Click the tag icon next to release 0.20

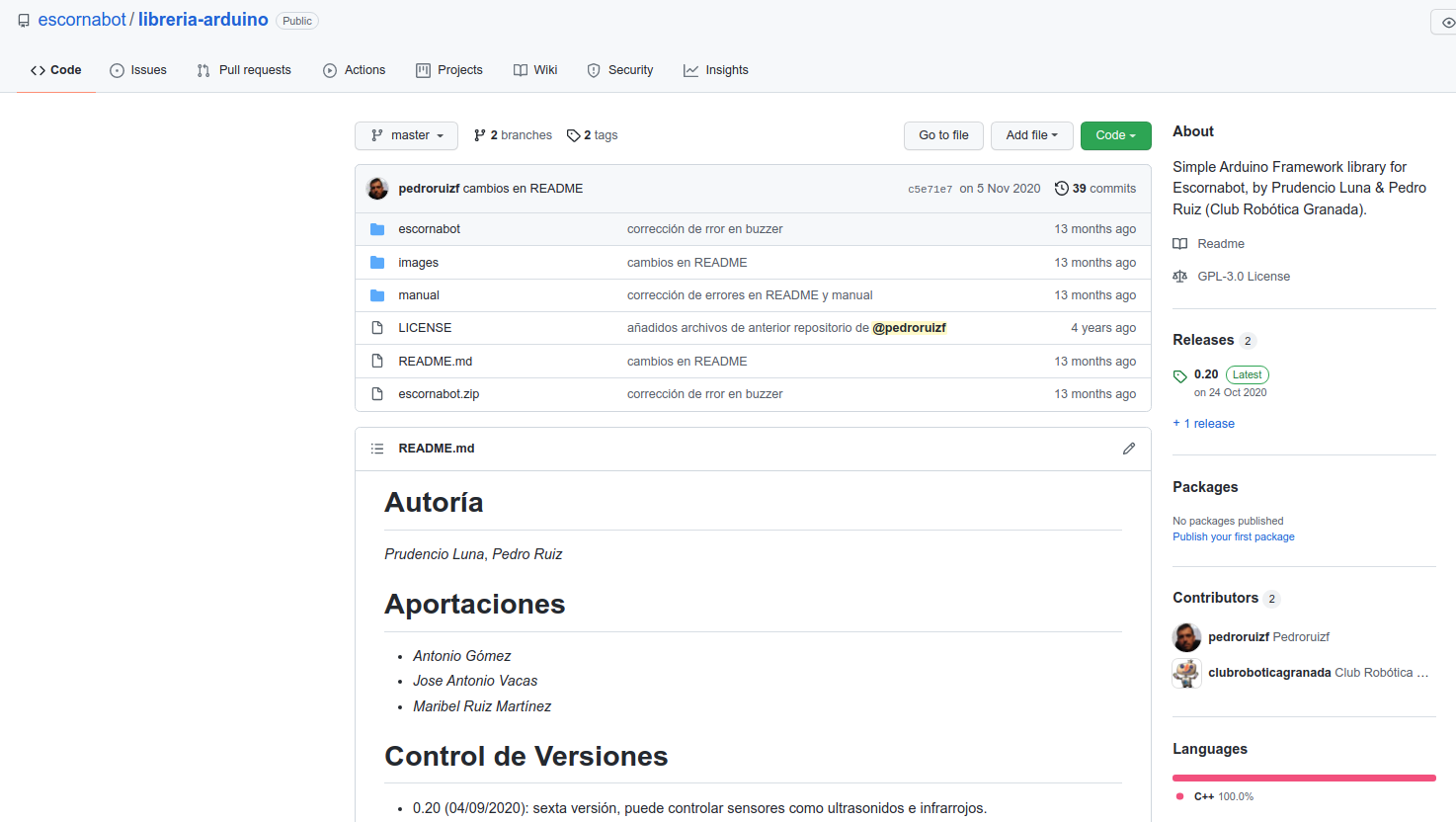[1180, 376]
